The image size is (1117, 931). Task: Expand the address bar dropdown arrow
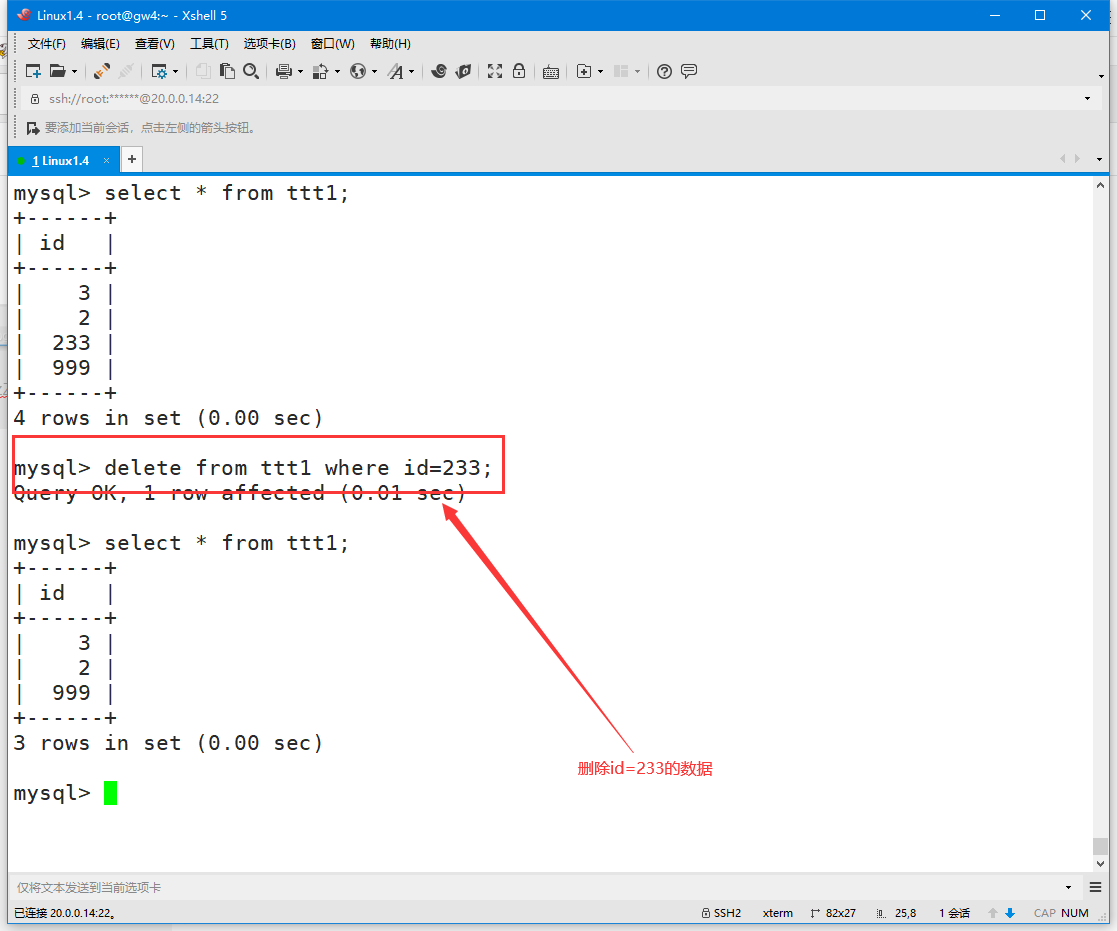(x=1087, y=98)
